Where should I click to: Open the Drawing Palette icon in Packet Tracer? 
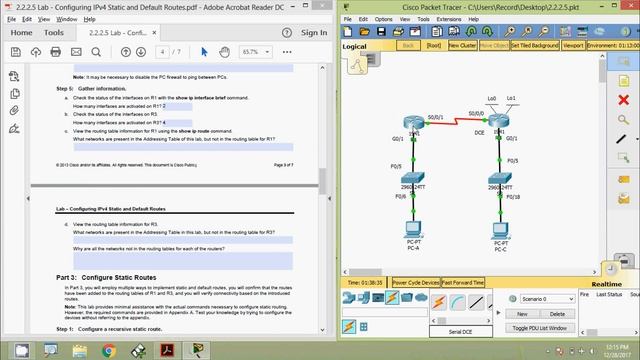click(x=565, y=31)
